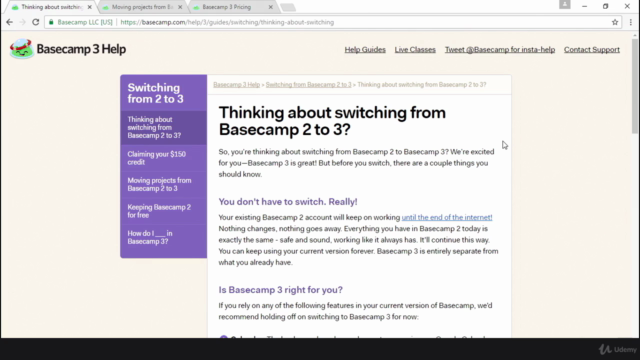Click 'Basecamp 3 Help' breadcrumb link
The image size is (640, 360).
236,84
